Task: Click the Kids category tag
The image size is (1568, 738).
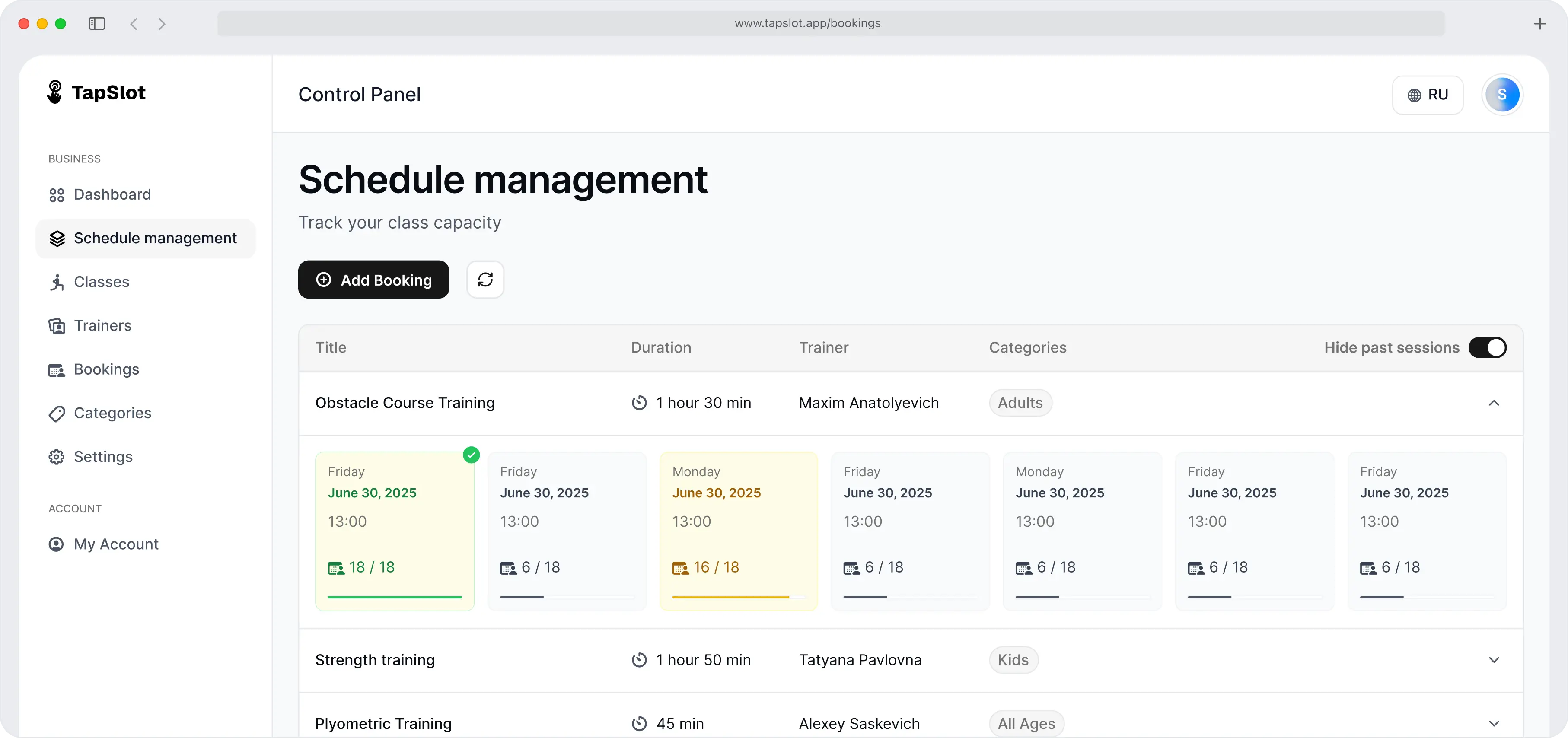Action: click(x=1013, y=660)
